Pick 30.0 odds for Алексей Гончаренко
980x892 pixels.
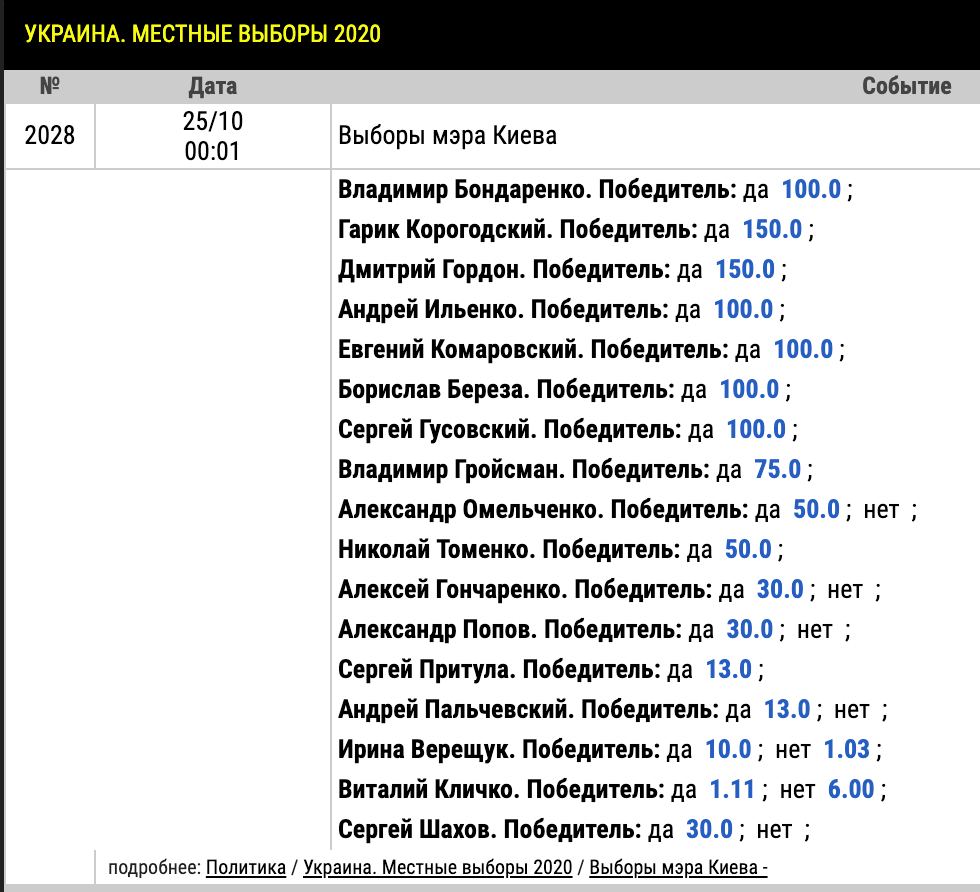[780, 589]
